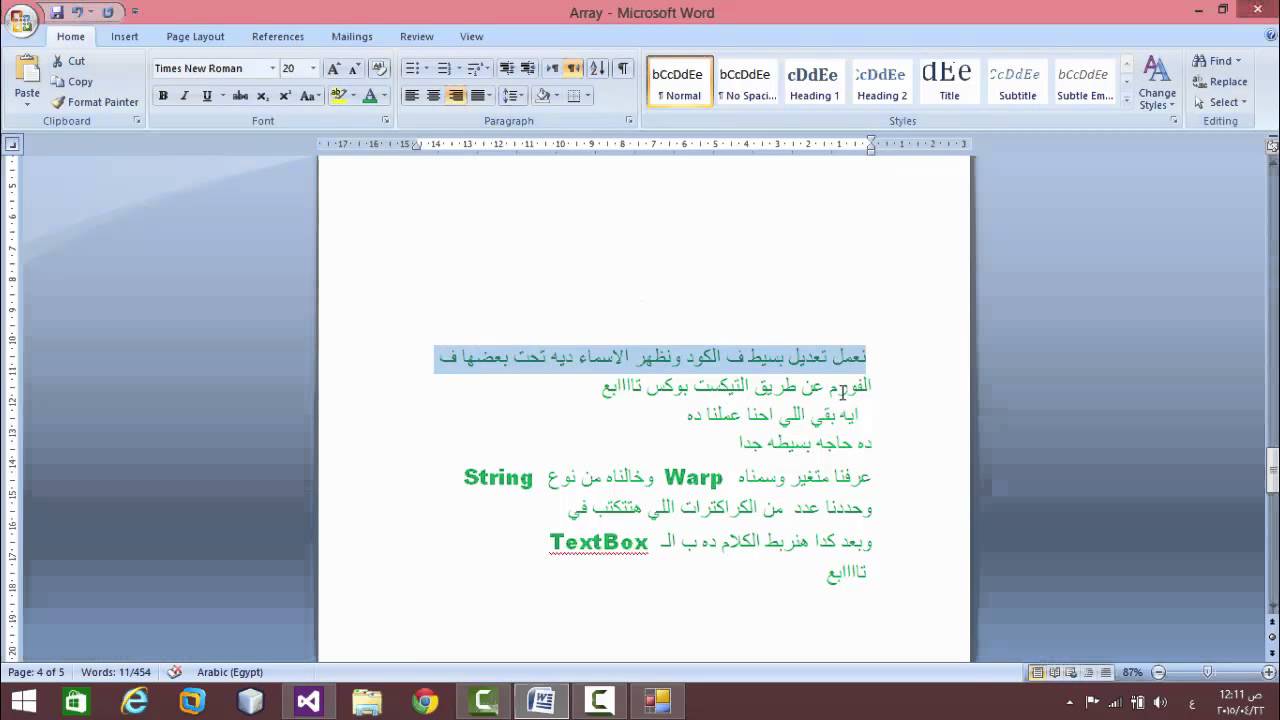Open the Insert tab
Image resolution: width=1280 pixels, height=720 pixels.
125,36
